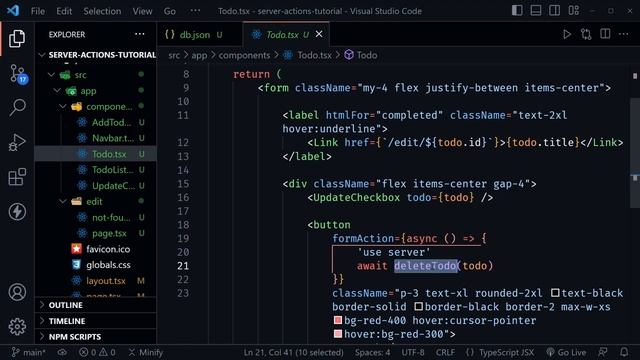Open the Accounts menu icon
Viewport: 640px width, 360px height.
coord(17,292)
